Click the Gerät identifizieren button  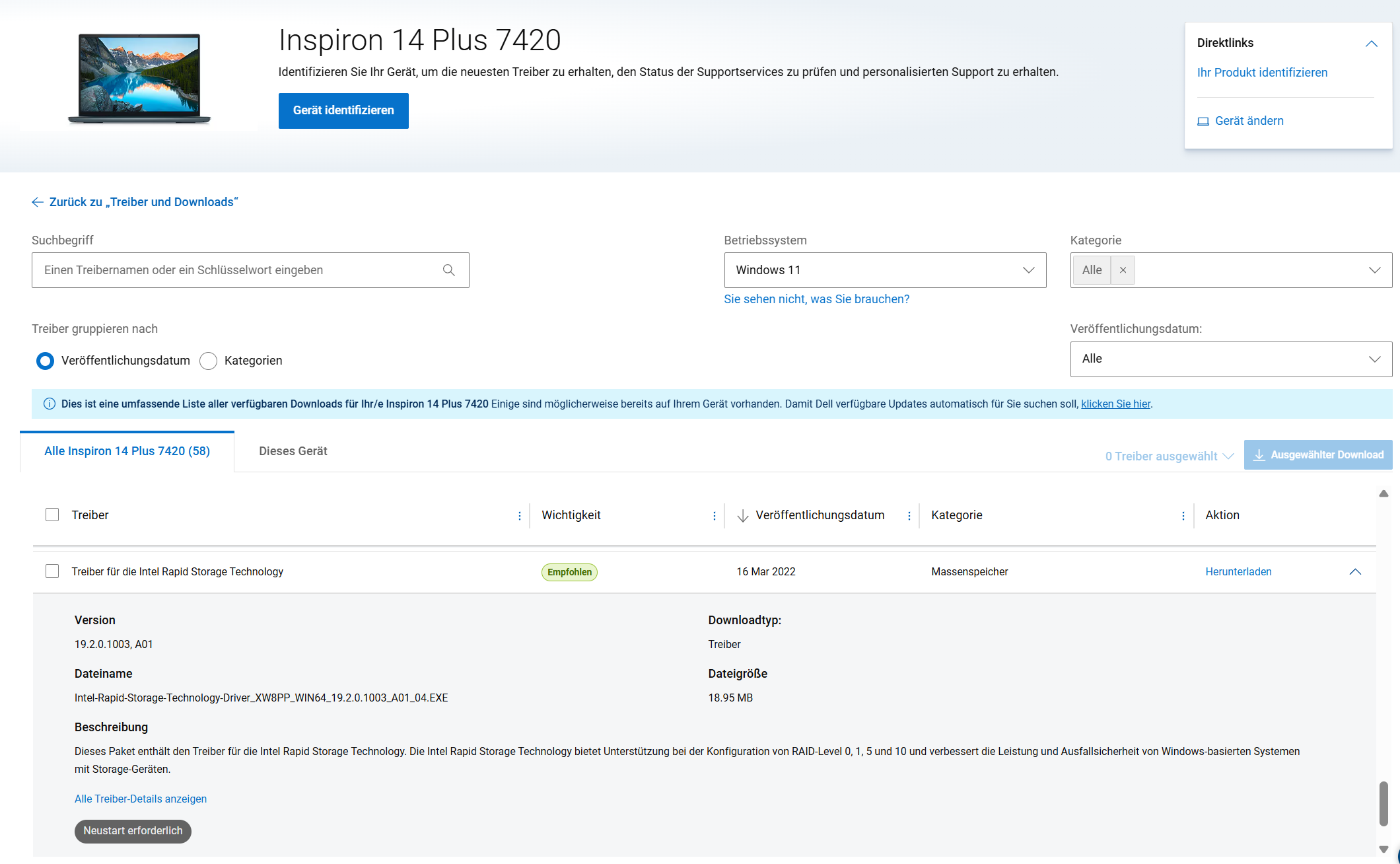pyautogui.click(x=343, y=111)
